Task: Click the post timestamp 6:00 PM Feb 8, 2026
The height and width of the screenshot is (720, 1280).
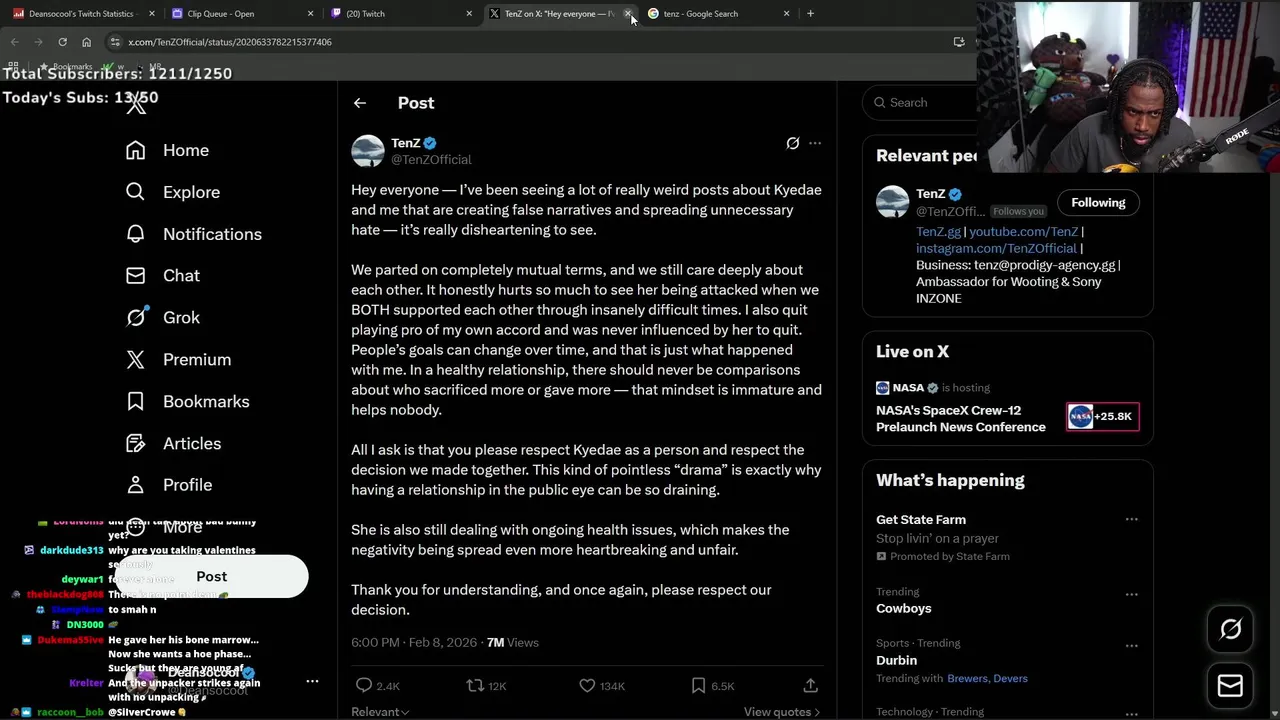Action: pyautogui.click(x=414, y=642)
